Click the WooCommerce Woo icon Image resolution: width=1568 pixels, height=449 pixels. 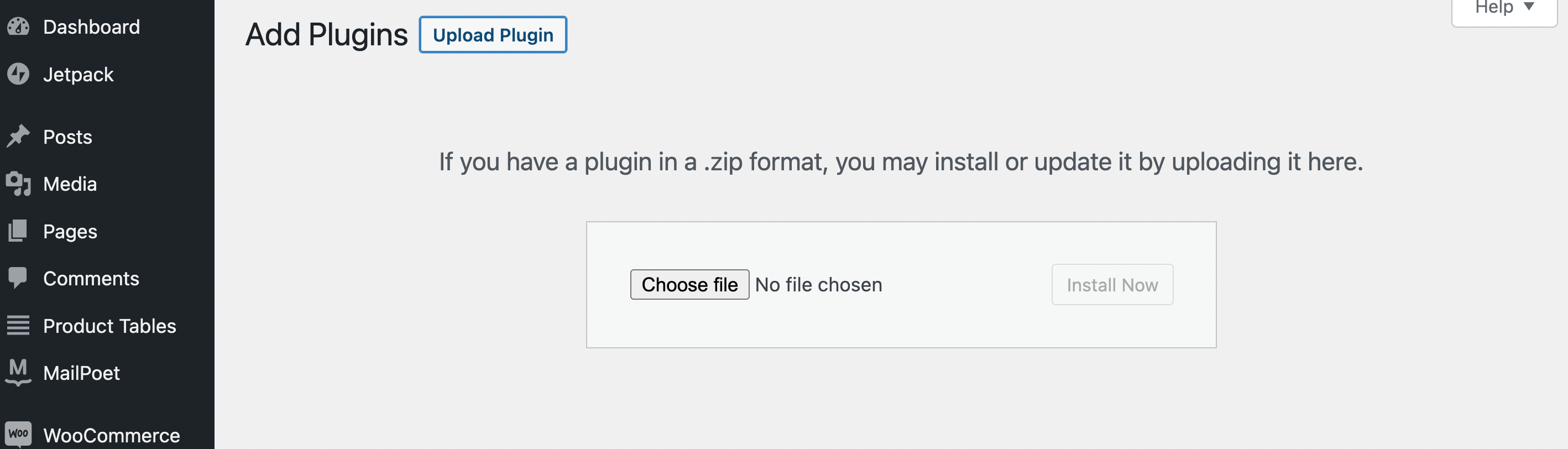pyautogui.click(x=18, y=435)
